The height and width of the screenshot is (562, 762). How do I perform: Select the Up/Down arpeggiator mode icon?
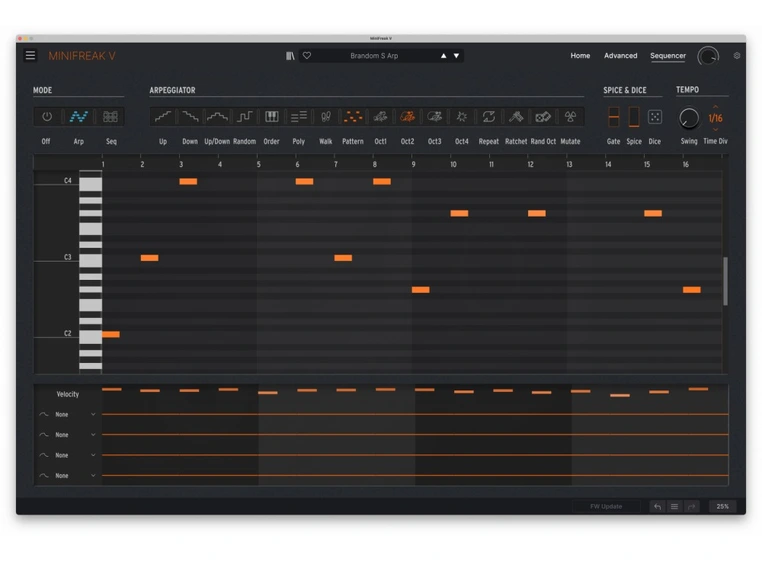click(217, 117)
